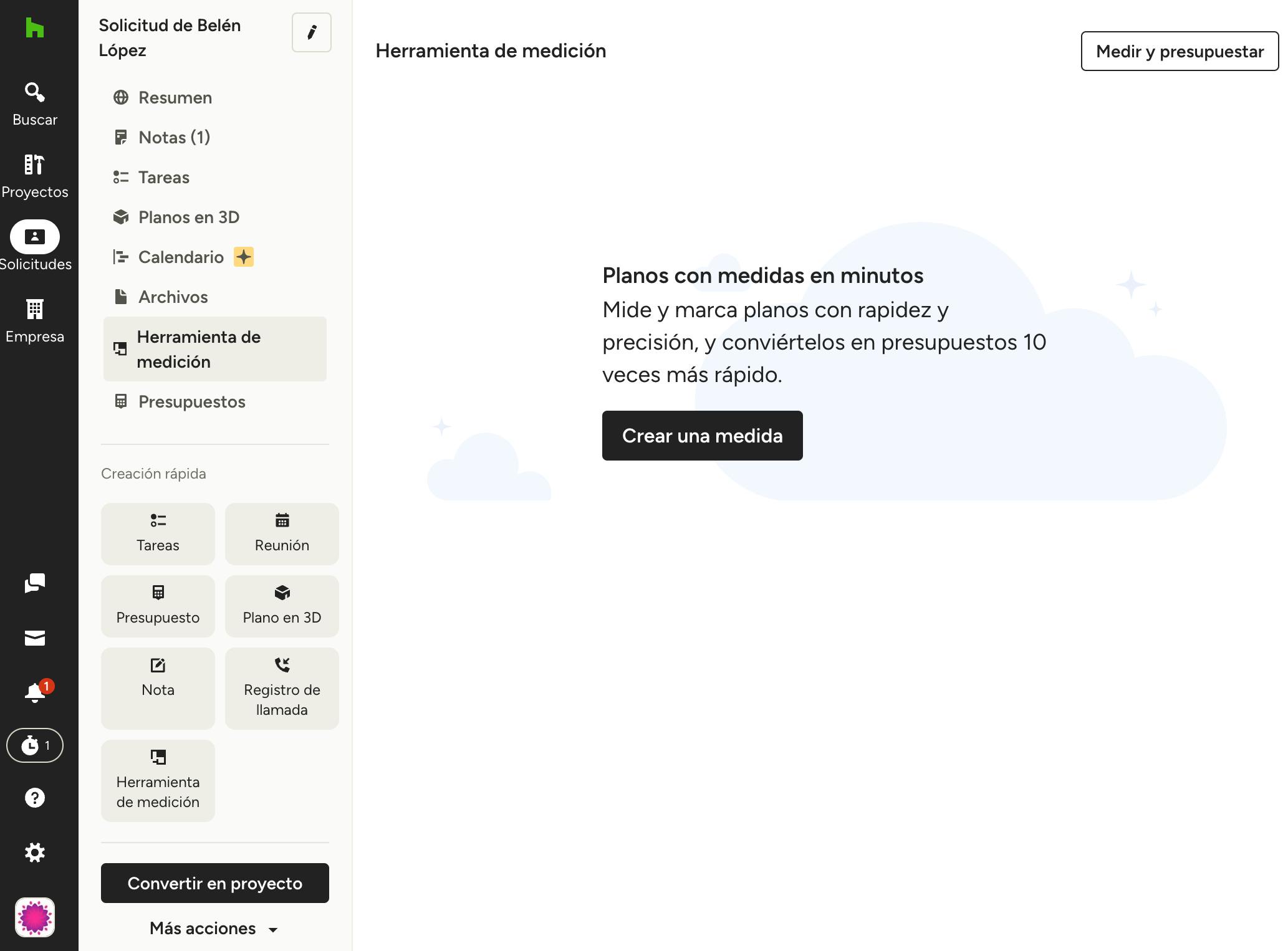
Task: Open Buscar search in the sidebar
Action: (34, 103)
